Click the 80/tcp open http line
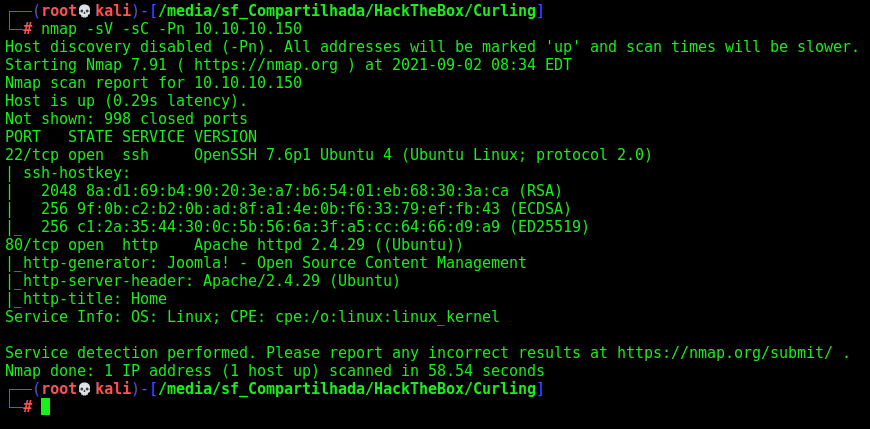The width and height of the screenshot is (870, 429). [234, 245]
